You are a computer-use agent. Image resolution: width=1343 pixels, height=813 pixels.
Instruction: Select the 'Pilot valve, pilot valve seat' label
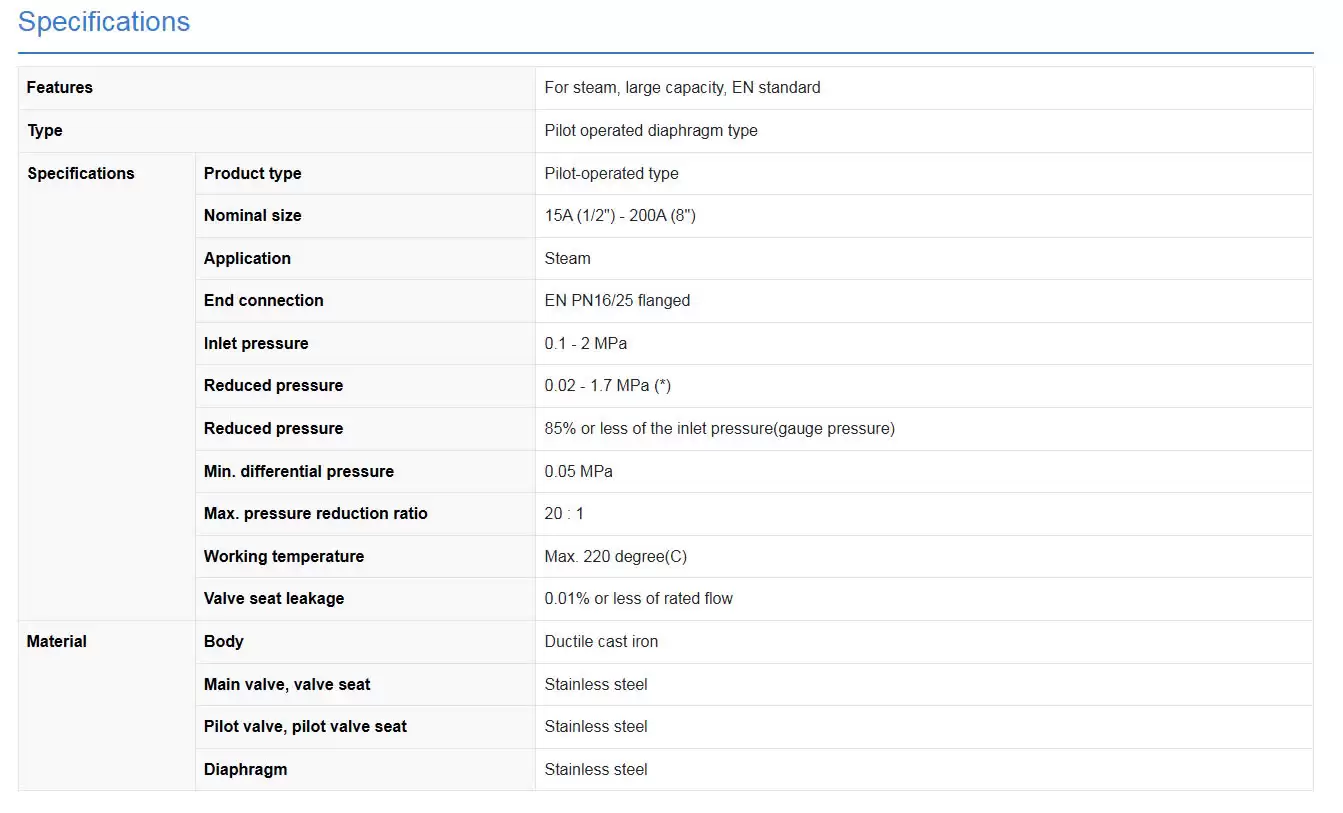click(306, 727)
